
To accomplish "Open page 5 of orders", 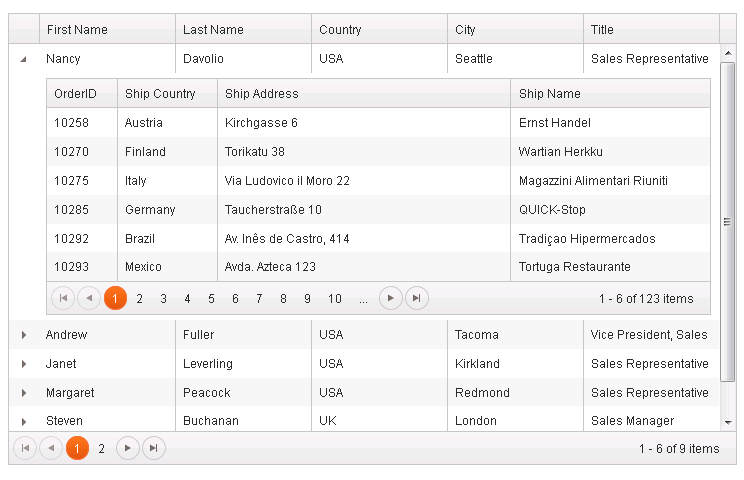I will (211, 298).
